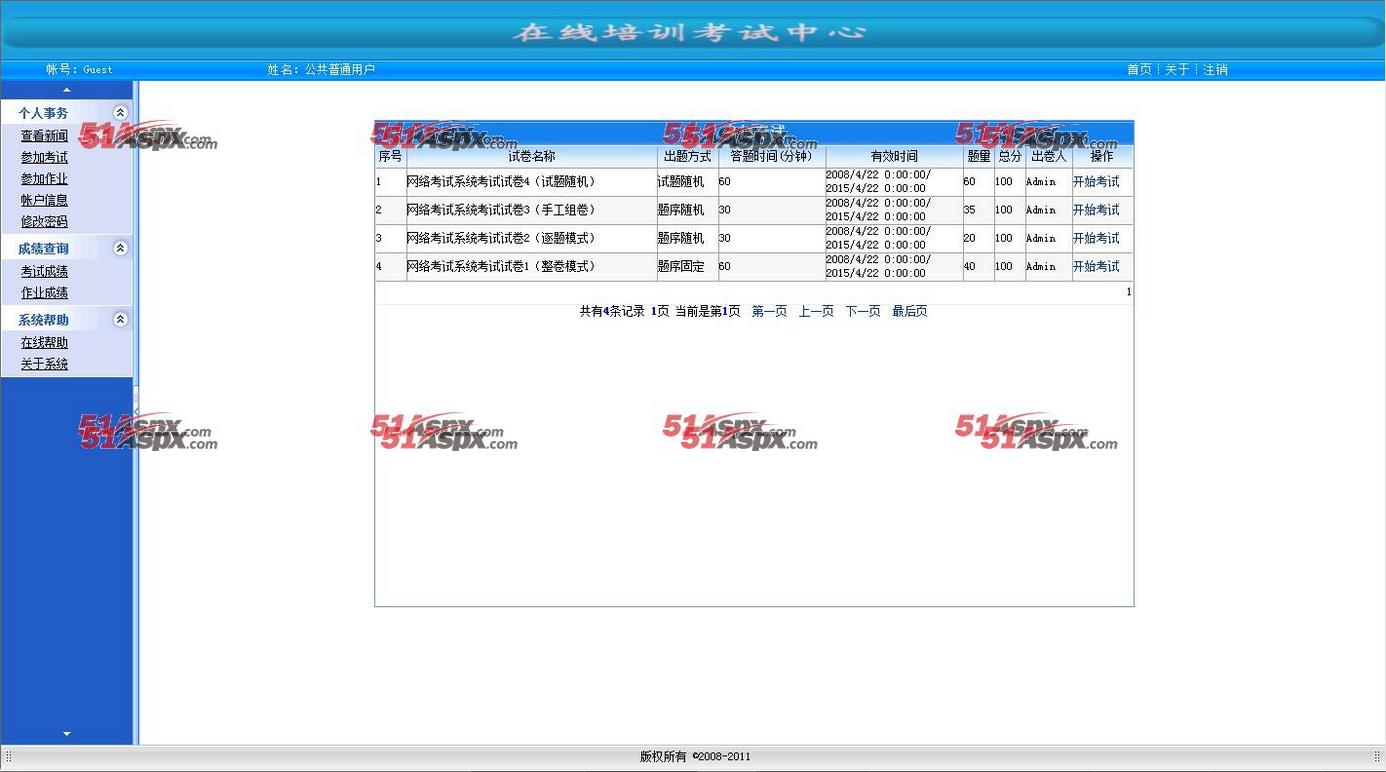Open 考试成绩 in the sidebar
The height and width of the screenshot is (772, 1386).
click(x=44, y=271)
